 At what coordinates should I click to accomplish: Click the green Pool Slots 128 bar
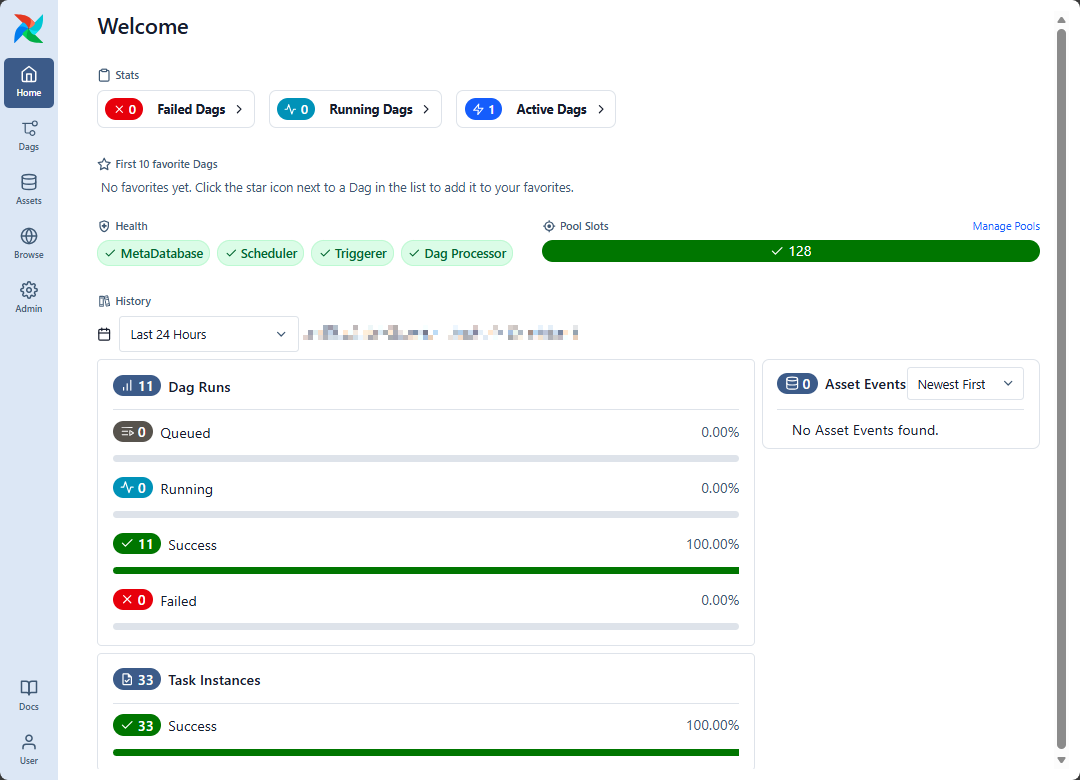coord(790,251)
